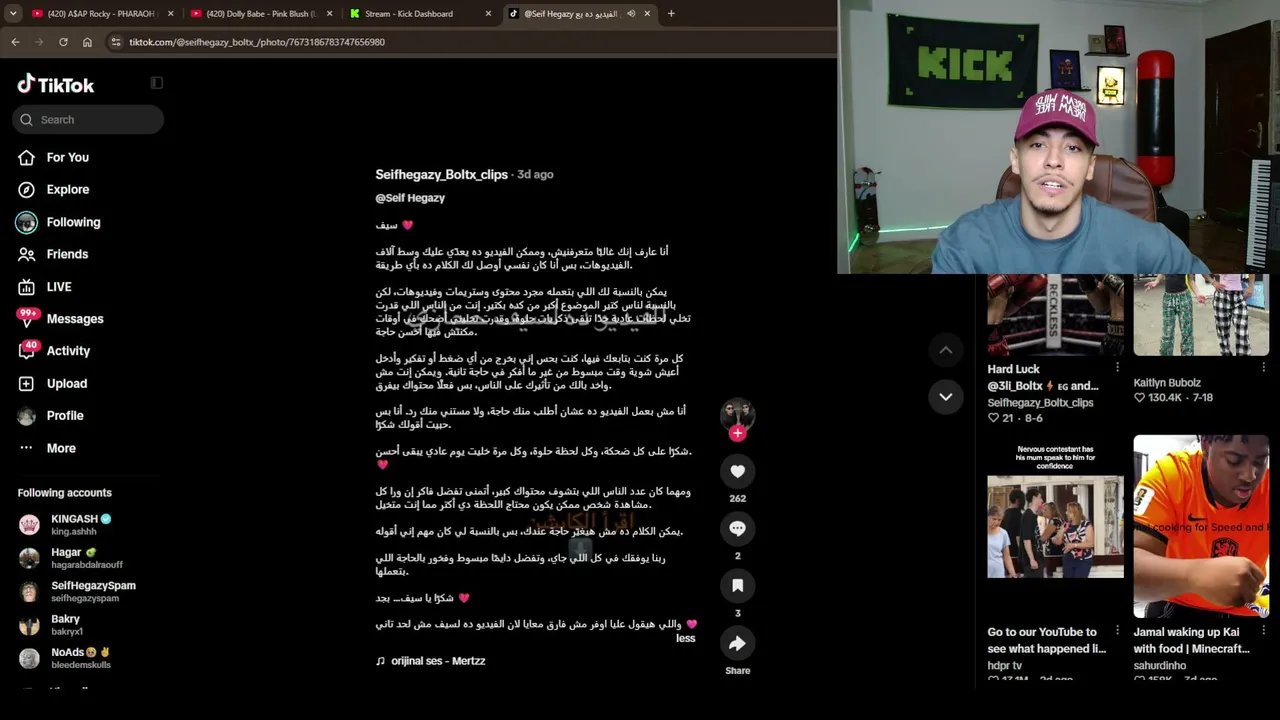Open Hagar account avatar
This screenshot has height=720, width=1280.
(x=30, y=558)
